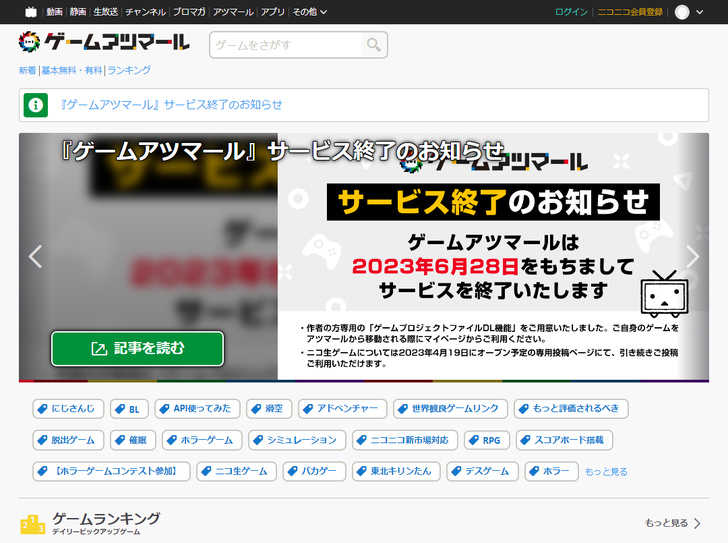Click the ログイン link

(x=572, y=12)
